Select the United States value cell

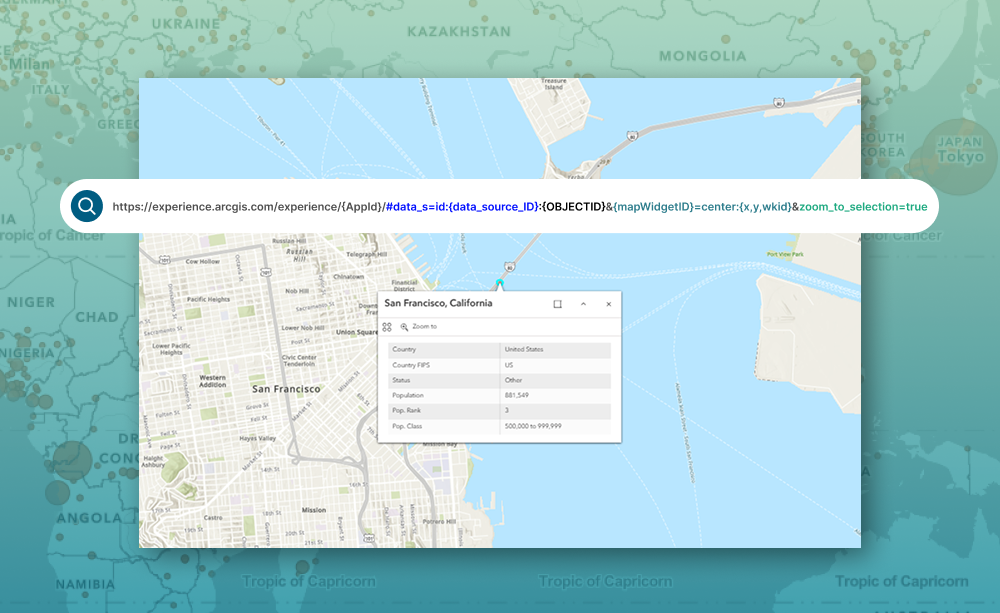pyautogui.click(x=524, y=350)
